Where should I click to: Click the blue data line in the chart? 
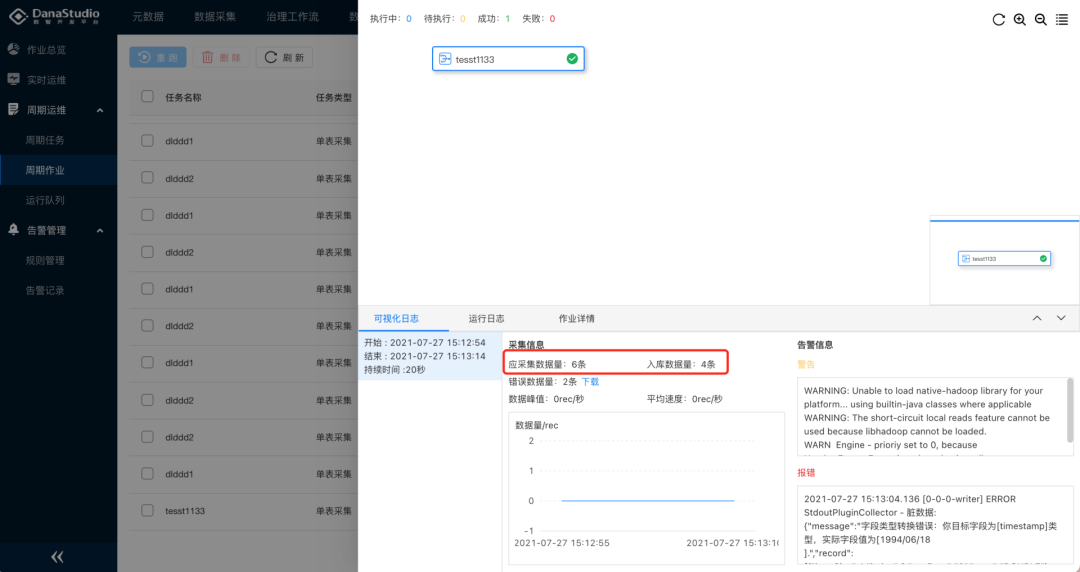(x=647, y=501)
